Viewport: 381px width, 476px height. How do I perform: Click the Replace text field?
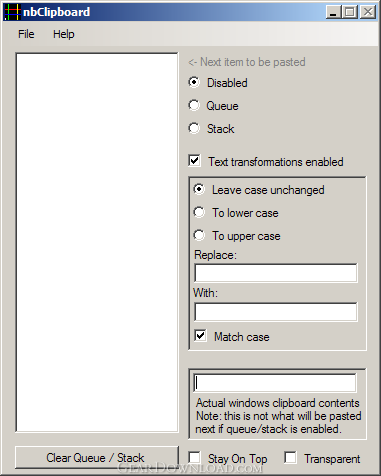tap(276, 273)
